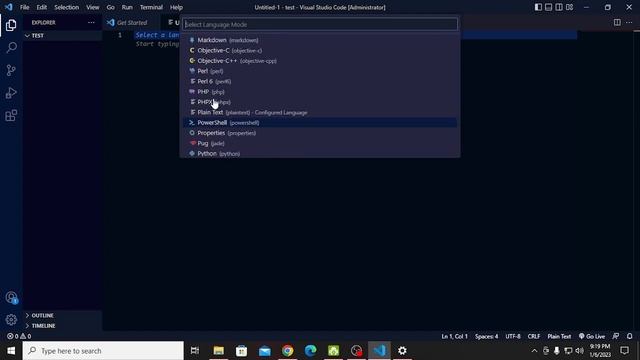Open the View menu
The height and width of the screenshot is (360, 640).
pos(93,7)
